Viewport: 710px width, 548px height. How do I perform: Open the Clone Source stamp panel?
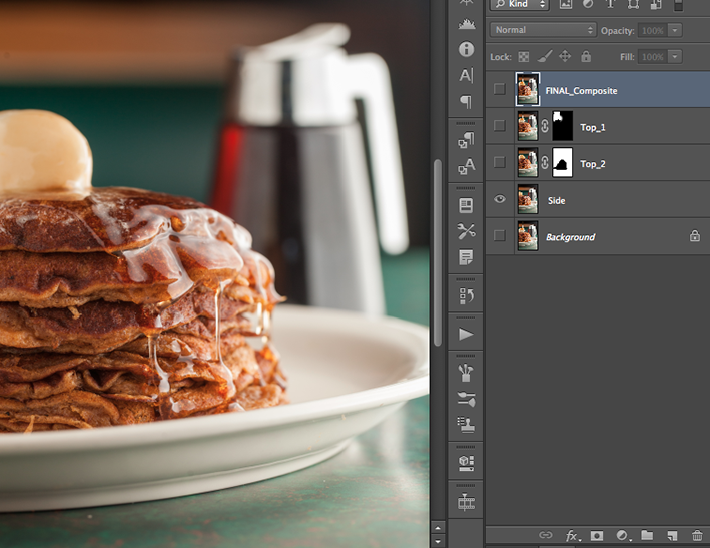[x=466, y=424]
